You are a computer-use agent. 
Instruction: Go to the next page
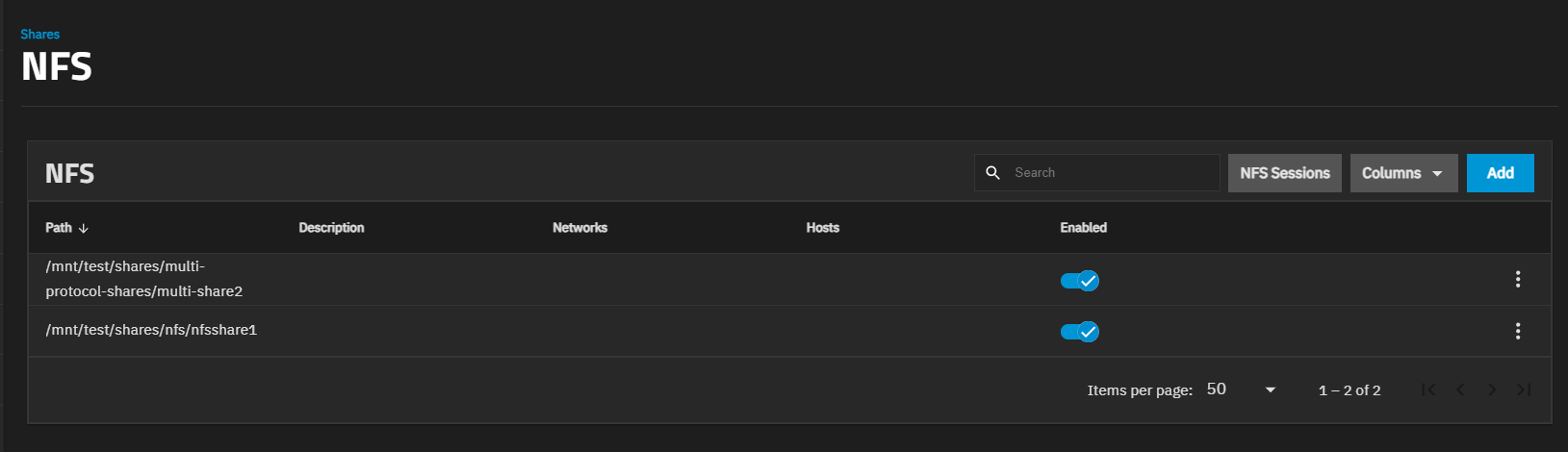(x=1492, y=389)
